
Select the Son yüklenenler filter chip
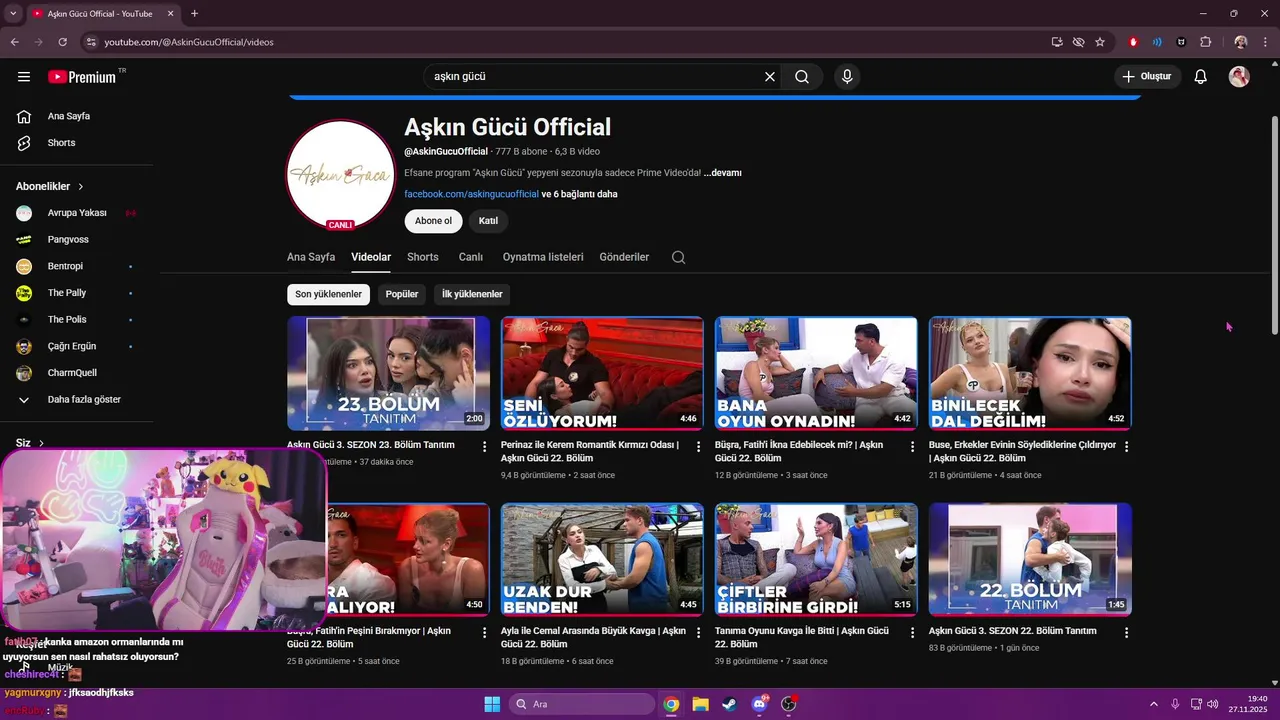point(328,294)
